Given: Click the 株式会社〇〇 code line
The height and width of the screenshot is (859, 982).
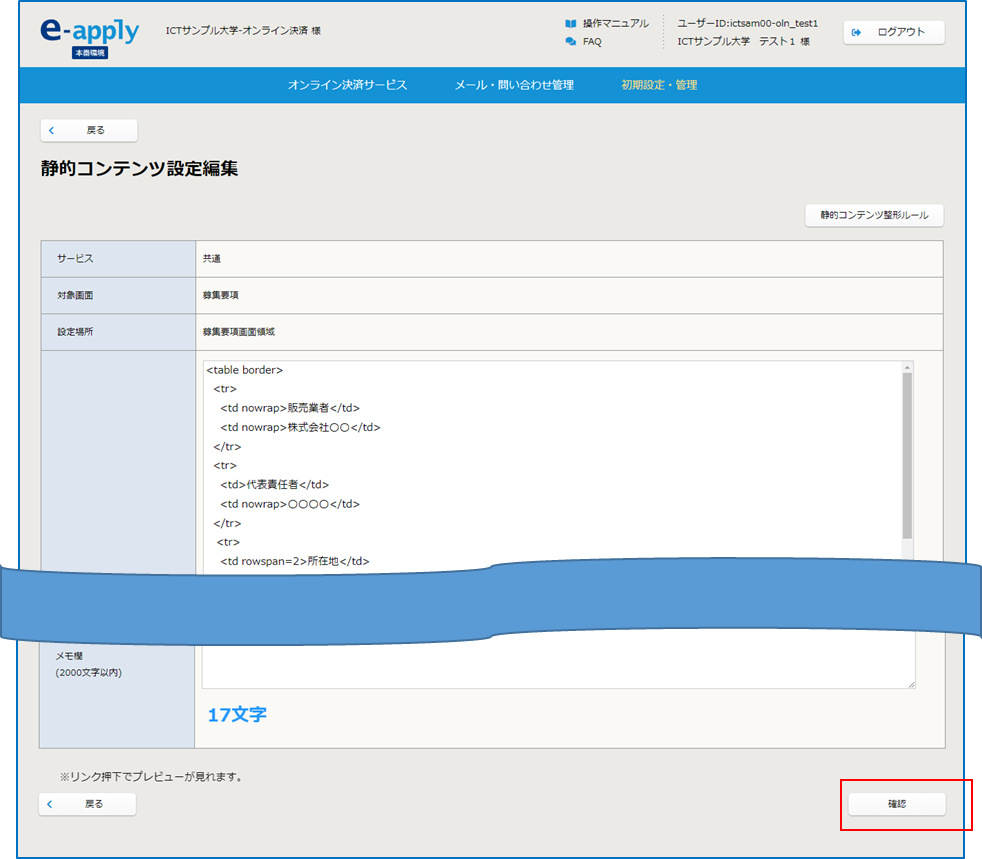Looking at the screenshot, I should pos(301,428).
